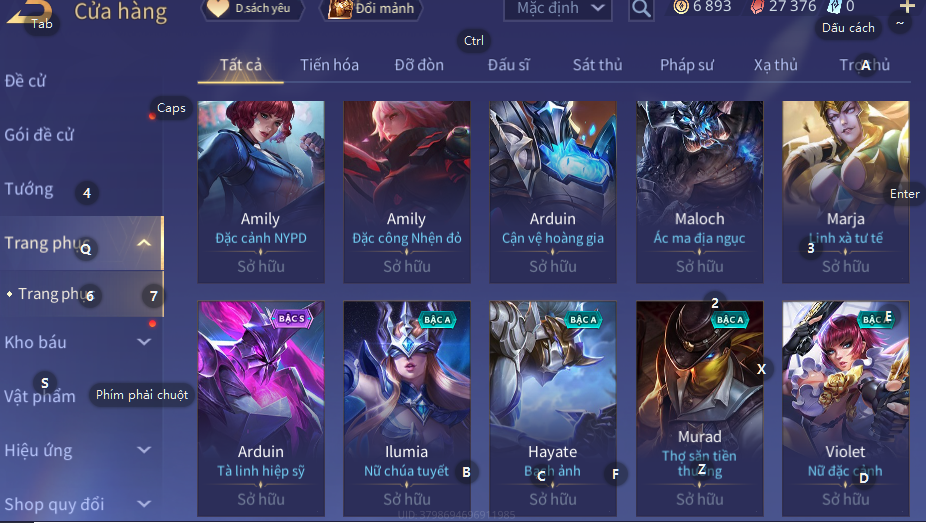This screenshot has height=523, width=926.
Task: Open the Mặc định sort dropdown
Action: (x=557, y=9)
